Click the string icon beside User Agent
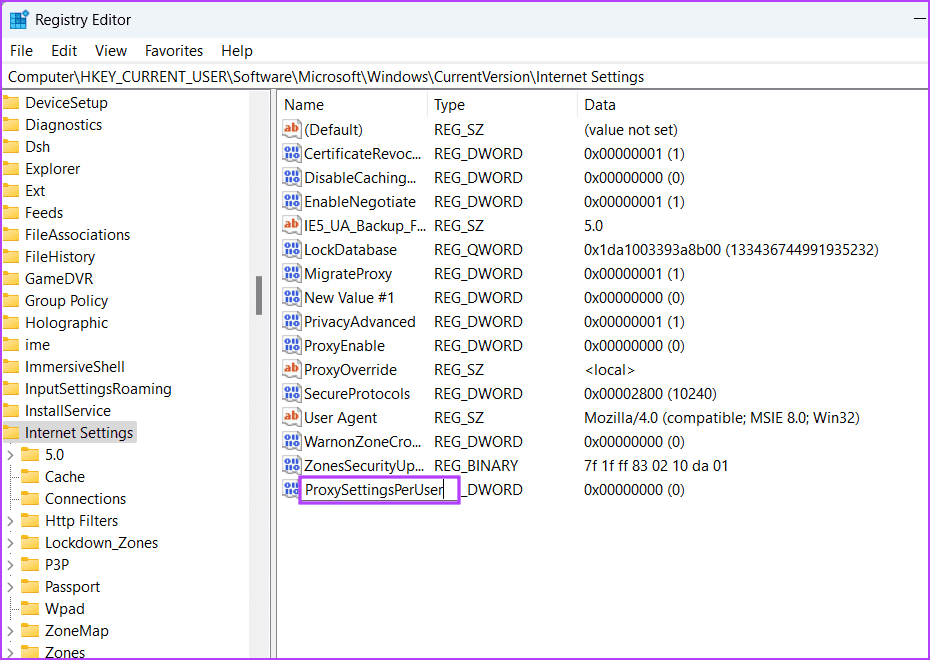 click(x=291, y=417)
